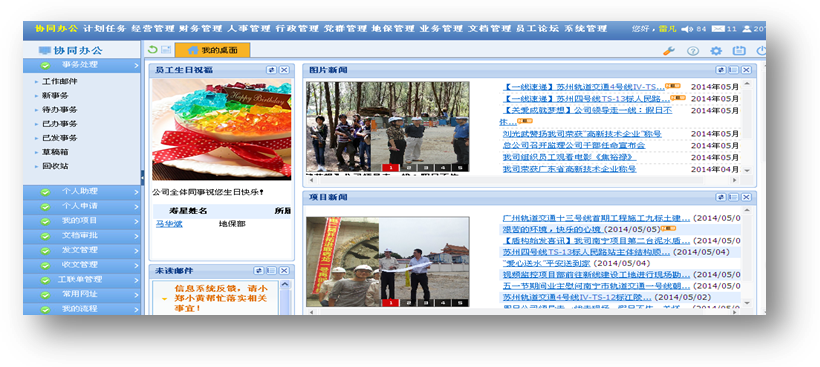820x367 pixels.
Task: Expand the 个人申请 section arrow
Action: click(x=136, y=207)
